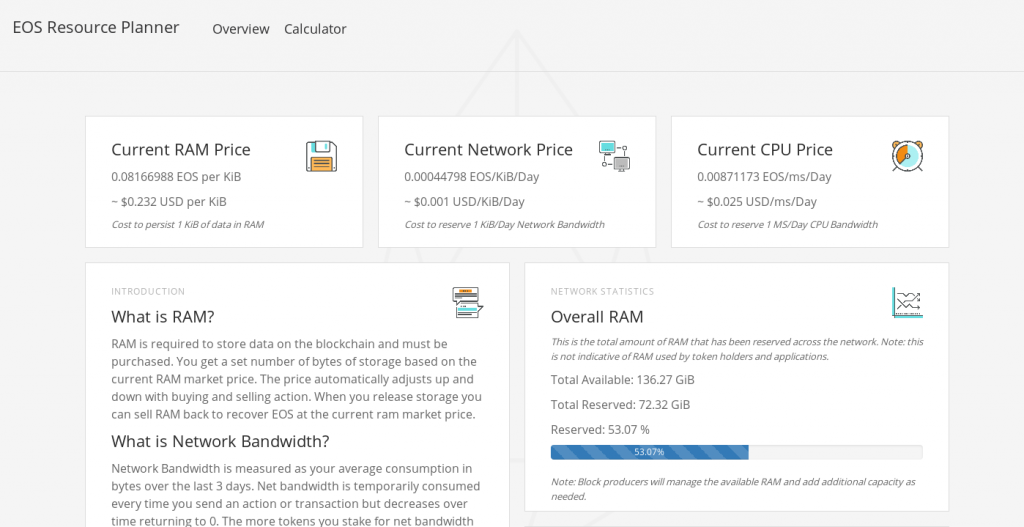Screen dimensions: 1024x527
Task: Click 0.08166988 EOS per KiB value
Action: [176, 177]
